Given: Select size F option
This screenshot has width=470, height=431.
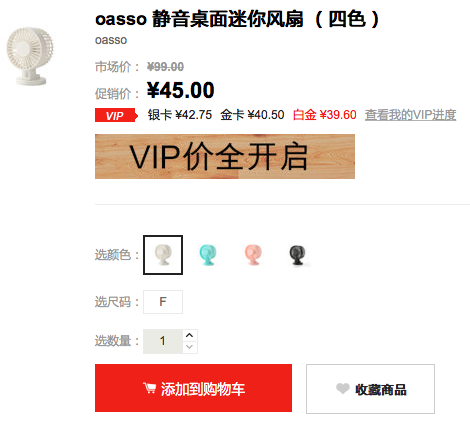Looking at the screenshot, I should [x=163, y=302].
